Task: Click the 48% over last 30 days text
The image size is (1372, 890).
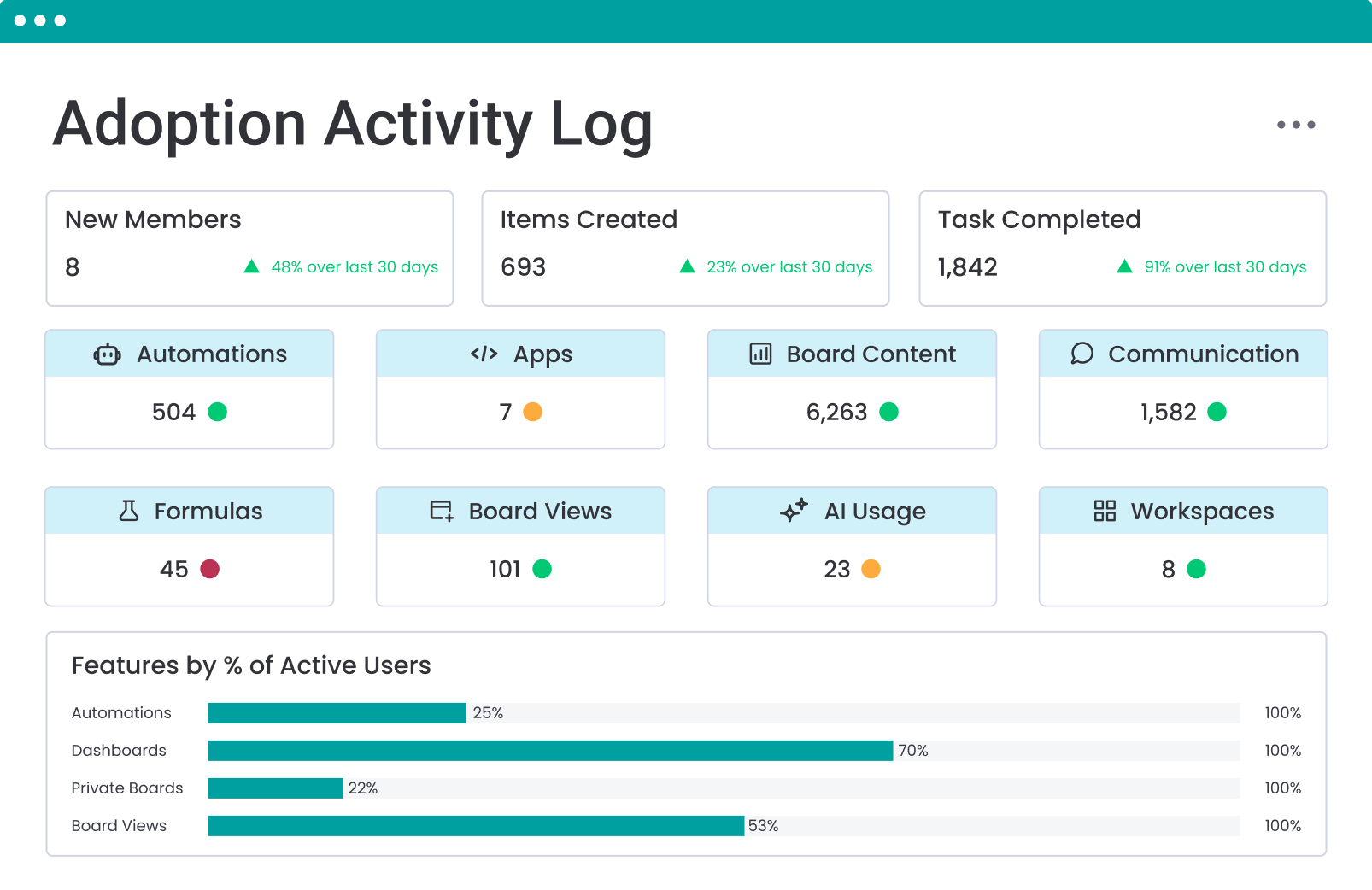Action: click(x=355, y=267)
